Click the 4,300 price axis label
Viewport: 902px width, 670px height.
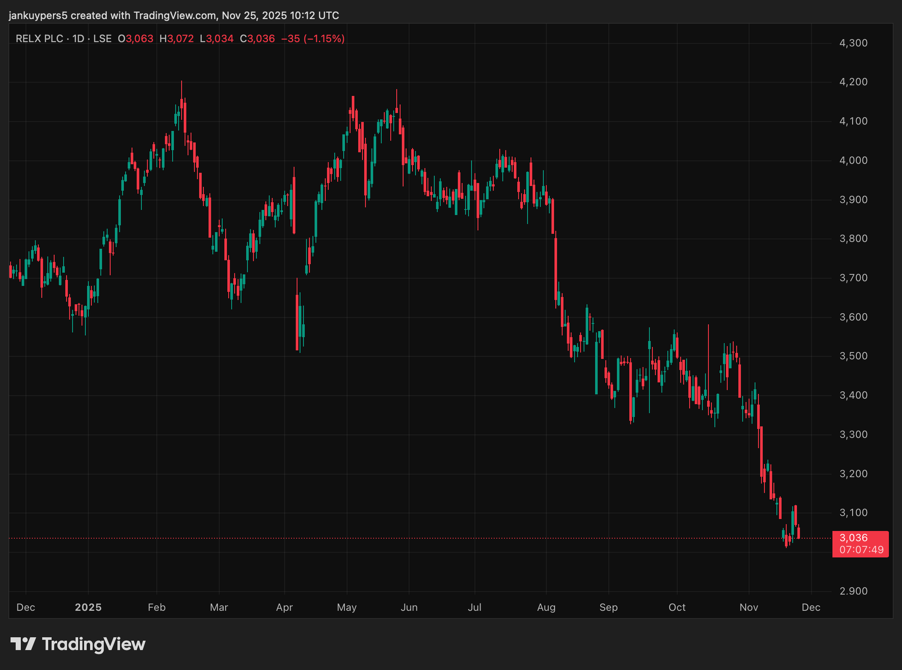pos(853,43)
